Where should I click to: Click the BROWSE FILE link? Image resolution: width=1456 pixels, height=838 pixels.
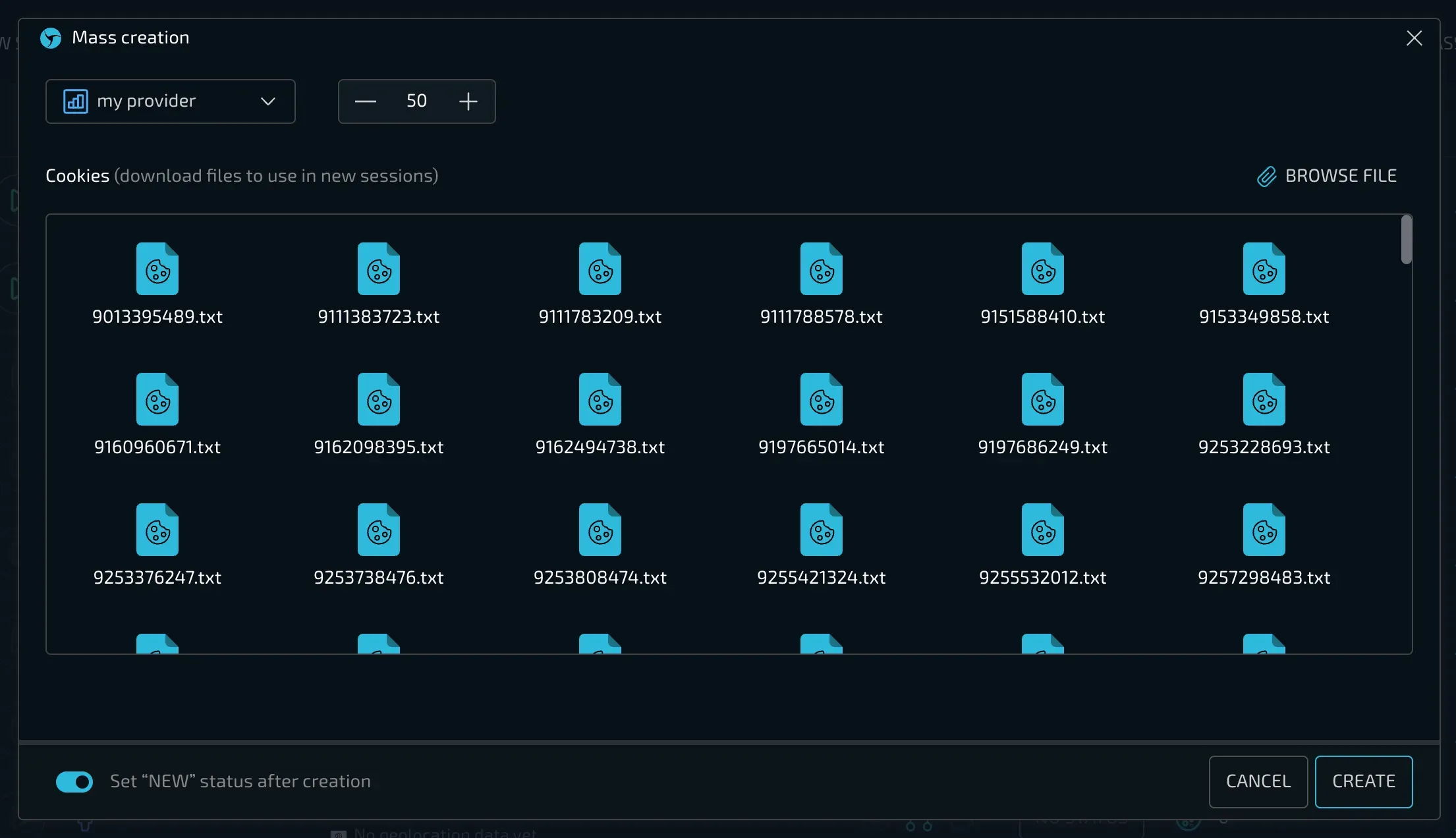[x=1340, y=176]
